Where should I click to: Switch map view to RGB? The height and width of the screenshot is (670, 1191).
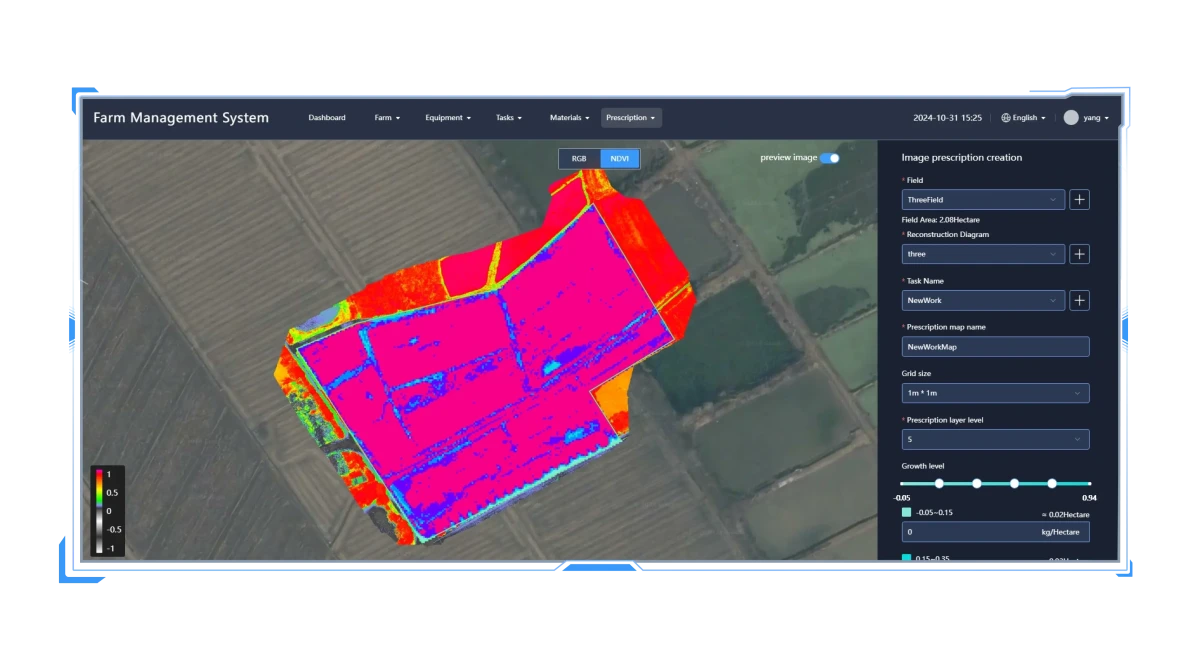[x=580, y=159]
